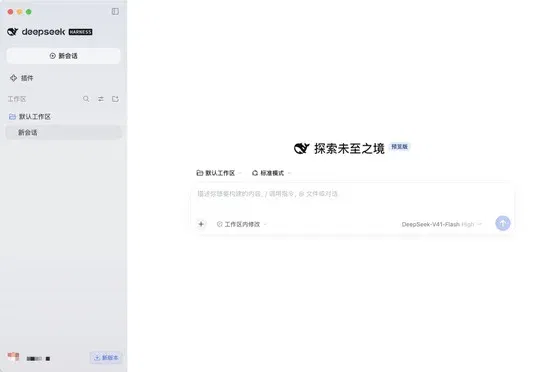
Task: Click the deepseek whale logo in the sidebar
Action: 12,32
